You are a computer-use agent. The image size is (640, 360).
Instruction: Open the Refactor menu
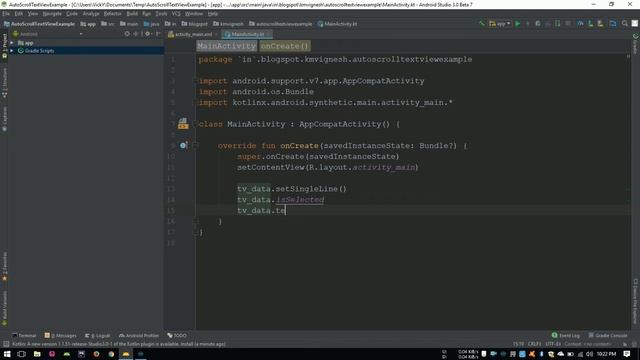[112, 13]
